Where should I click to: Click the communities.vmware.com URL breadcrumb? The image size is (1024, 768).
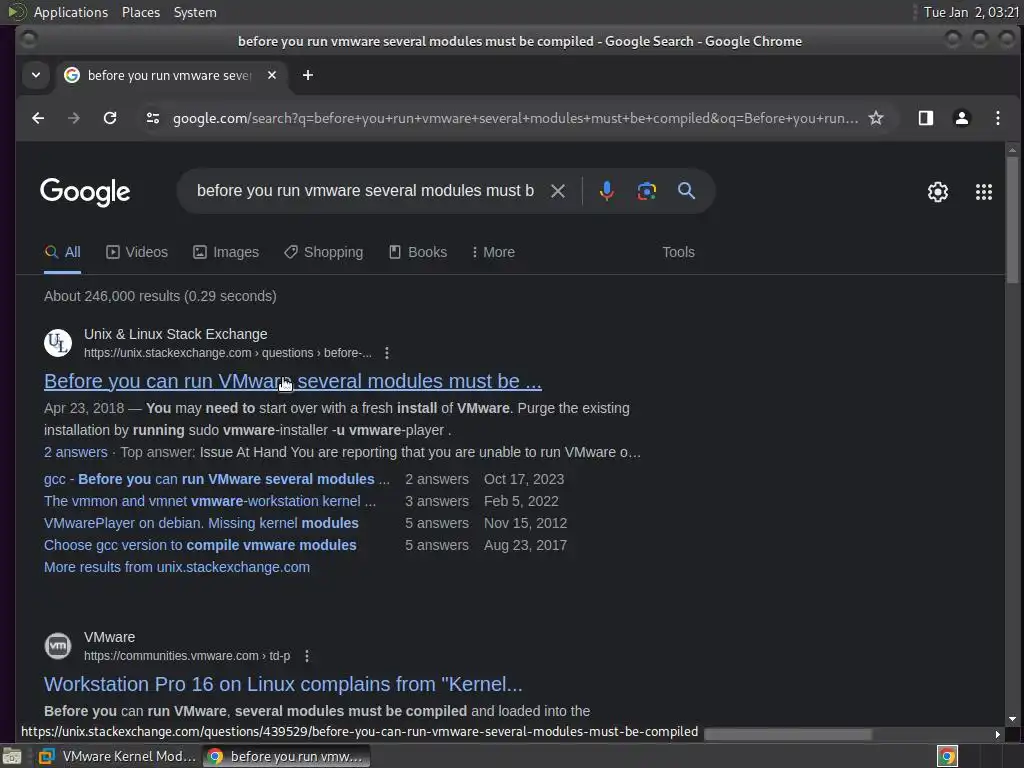187,656
